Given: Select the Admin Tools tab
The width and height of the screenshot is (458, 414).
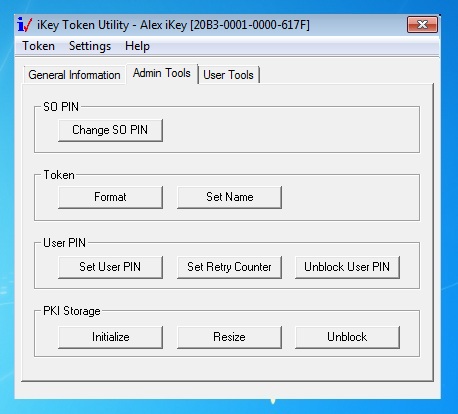Looking at the screenshot, I should click(162, 73).
